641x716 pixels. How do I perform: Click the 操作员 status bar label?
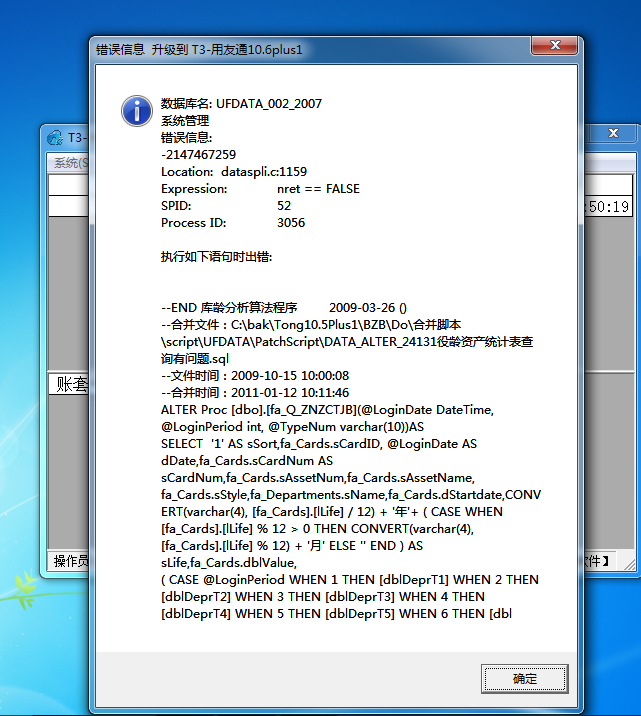click(70, 561)
